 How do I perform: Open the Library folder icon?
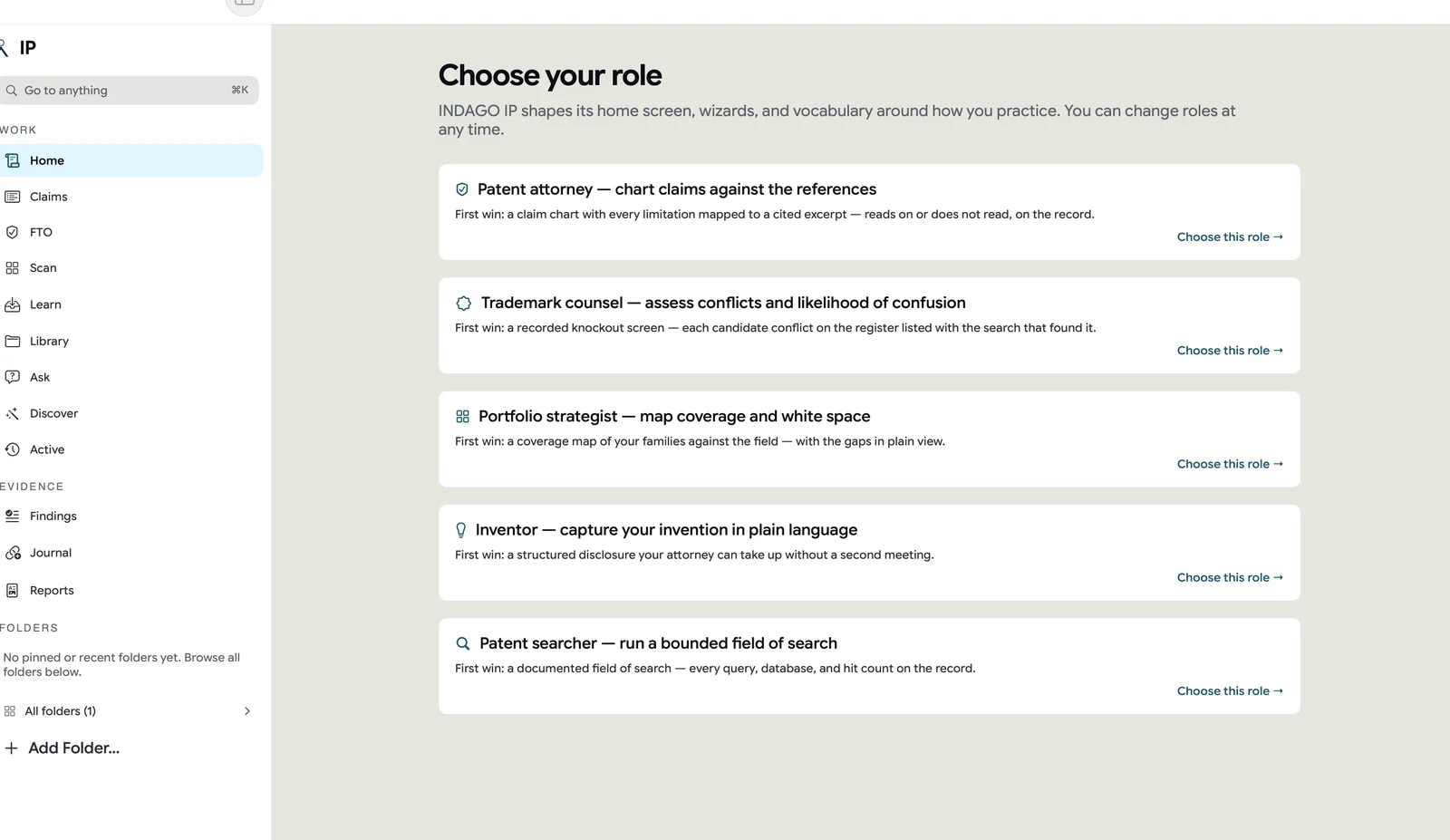13,341
